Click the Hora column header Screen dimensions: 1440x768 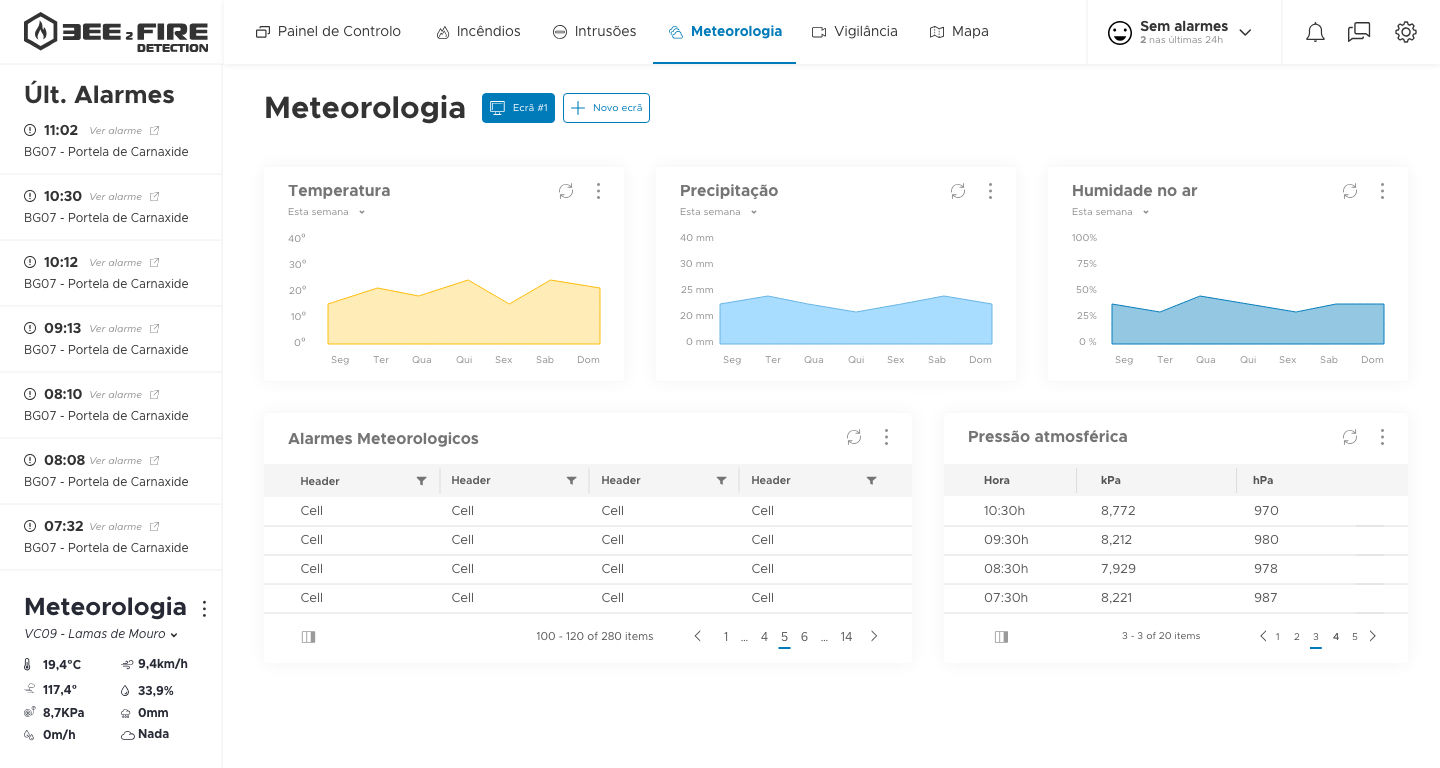(x=997, y=481)
